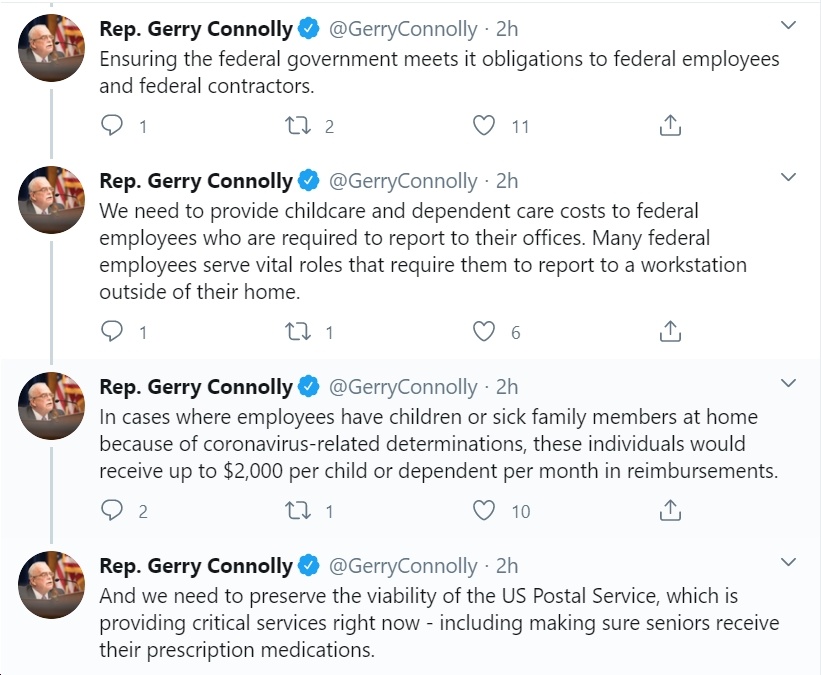Retweet the coronavirus reimbursements tweet
Image resolution: width=821 pixels, height=675 pixels.
coord(297,510)
